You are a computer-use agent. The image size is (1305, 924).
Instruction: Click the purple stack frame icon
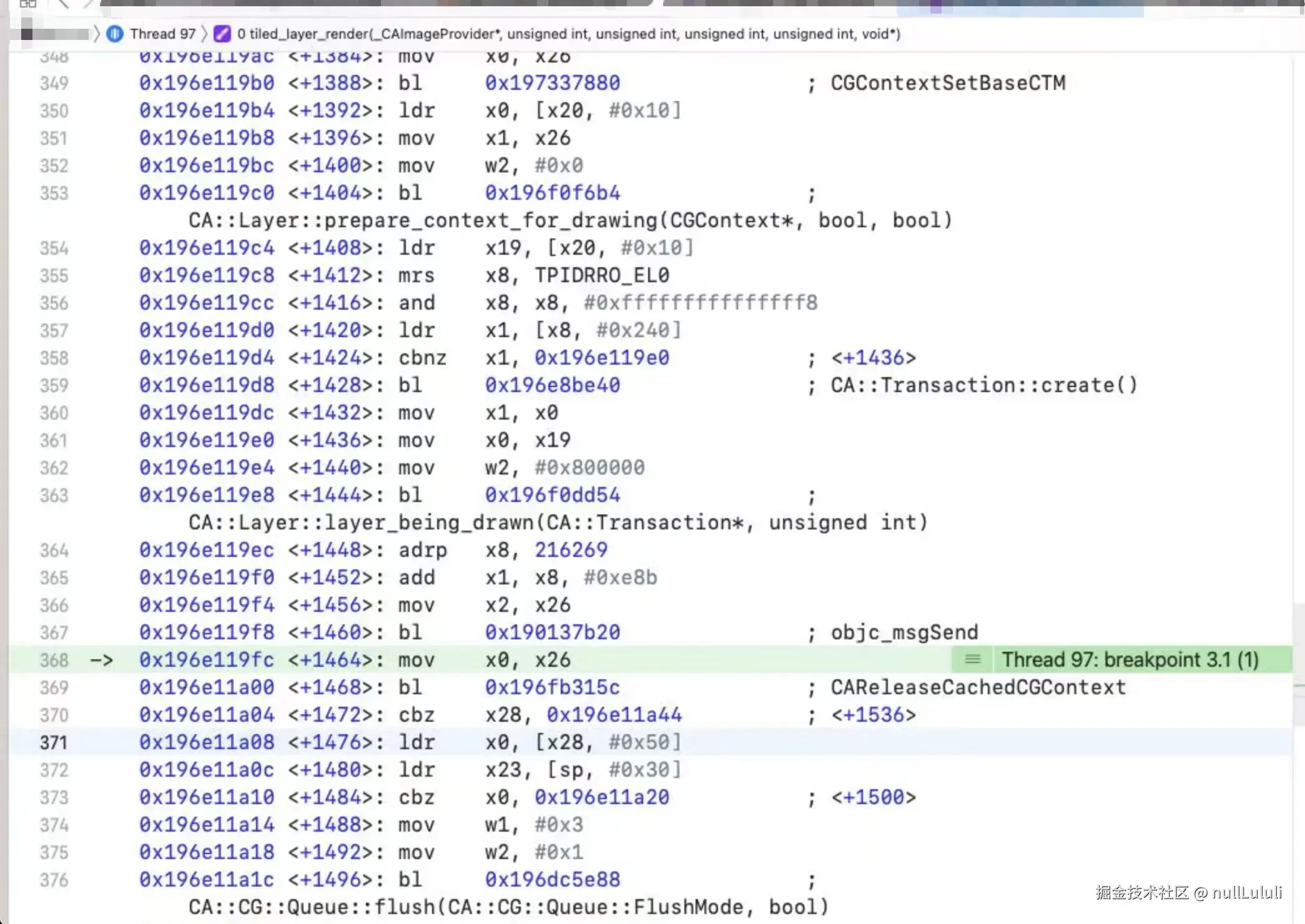[x=222, y=34]
